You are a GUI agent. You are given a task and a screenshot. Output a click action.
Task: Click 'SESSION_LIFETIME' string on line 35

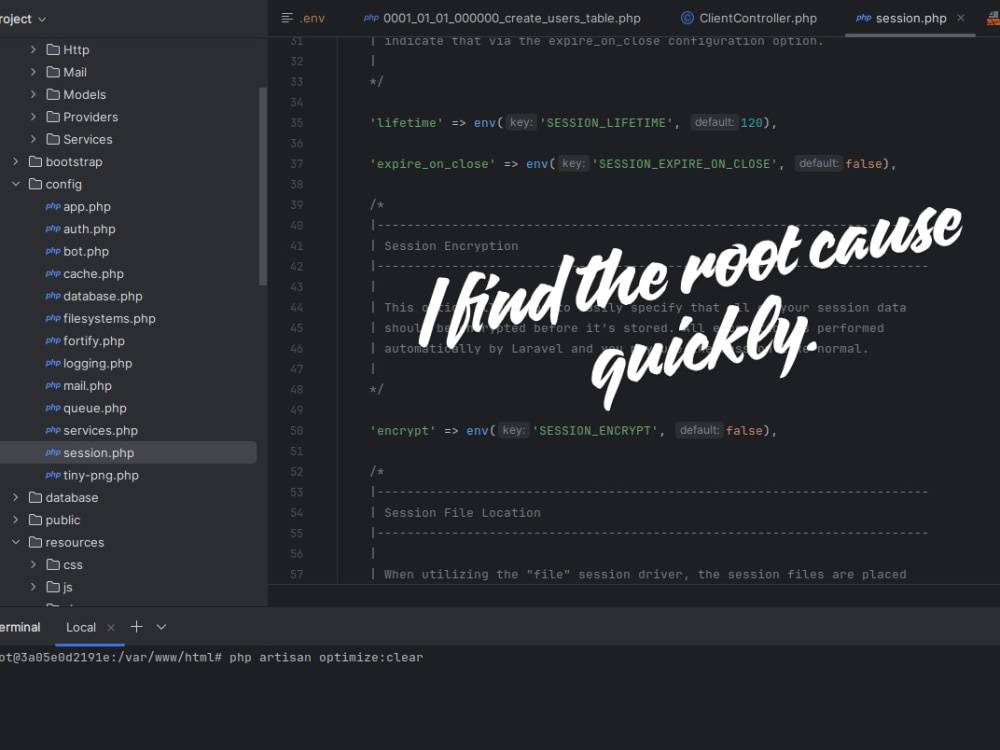[x=606, y=122]
